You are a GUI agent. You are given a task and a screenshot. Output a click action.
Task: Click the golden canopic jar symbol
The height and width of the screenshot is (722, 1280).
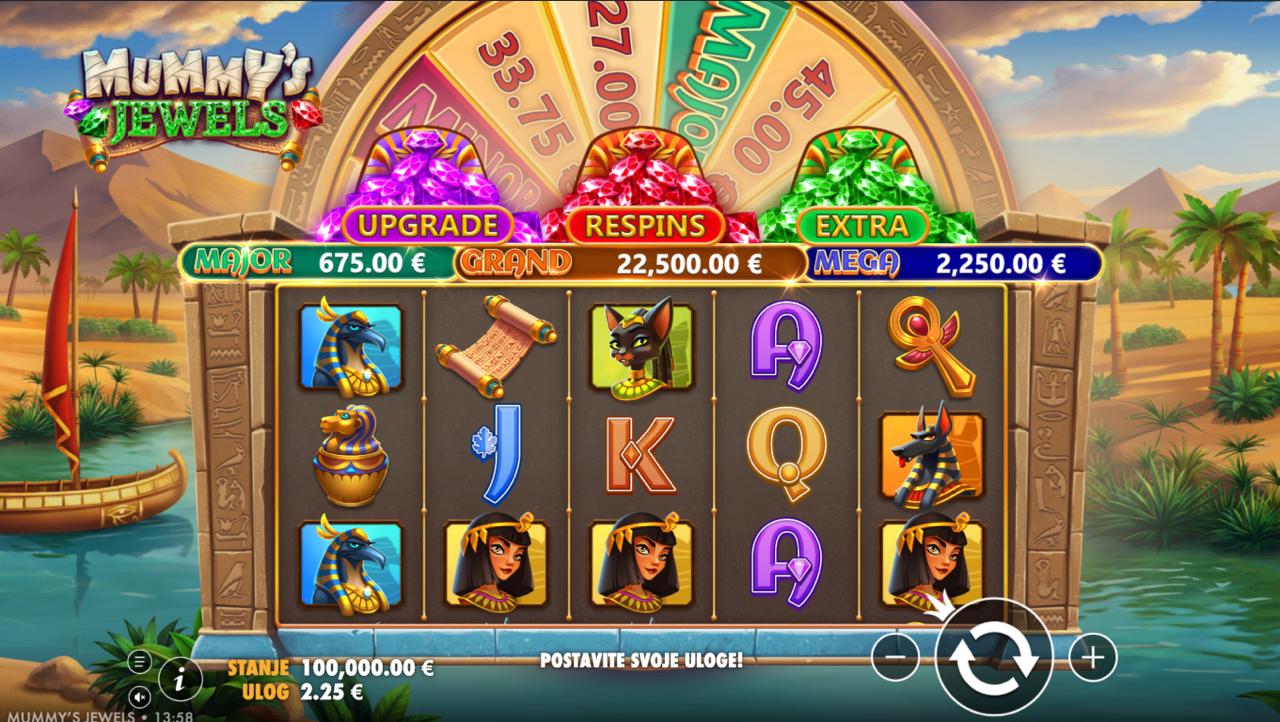(x=350, y=455)
